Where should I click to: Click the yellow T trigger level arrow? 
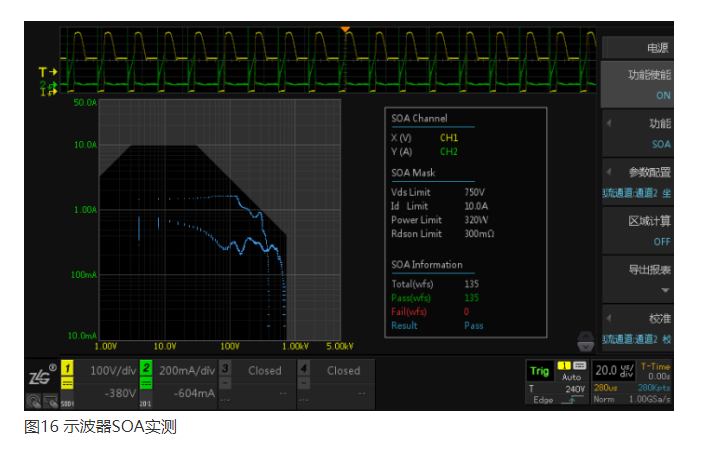(x=47, y=72)
